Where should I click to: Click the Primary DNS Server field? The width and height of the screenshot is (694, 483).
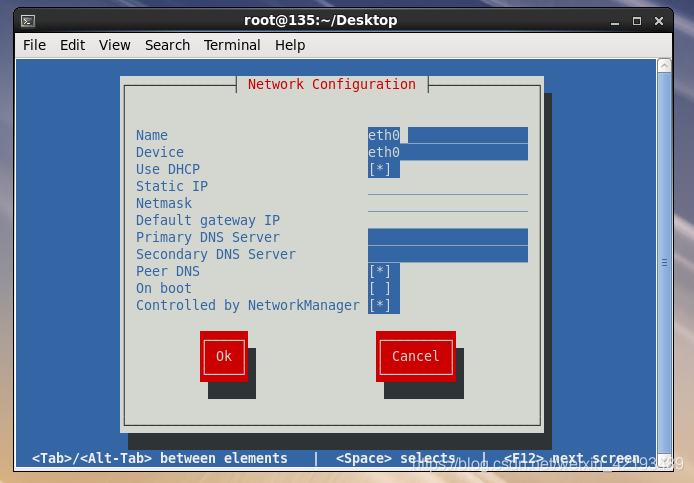point(447,237)
